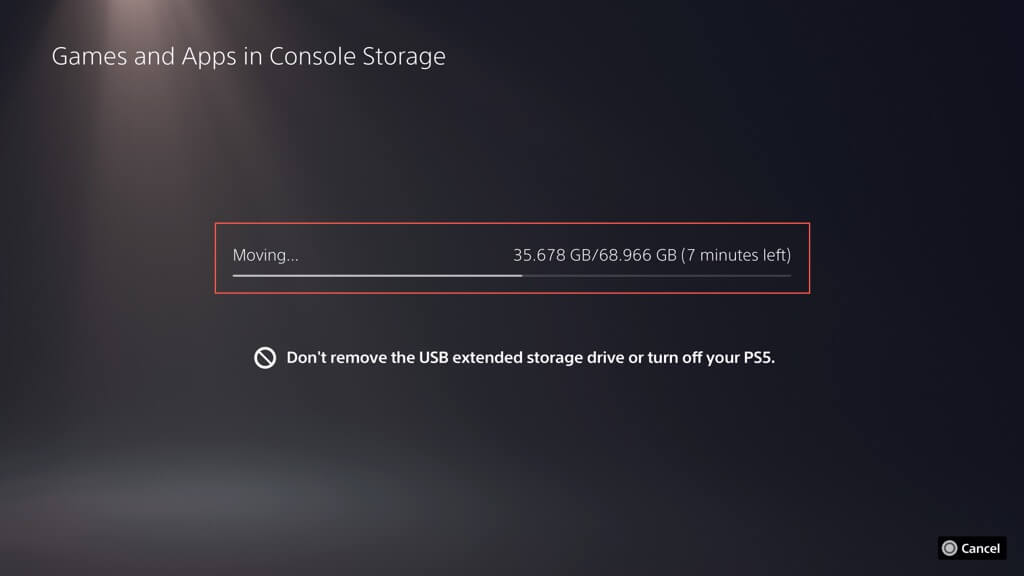1024x576 pixels.
Task: Click the "7 minutes left" time estimate
Action: (736, 255)
